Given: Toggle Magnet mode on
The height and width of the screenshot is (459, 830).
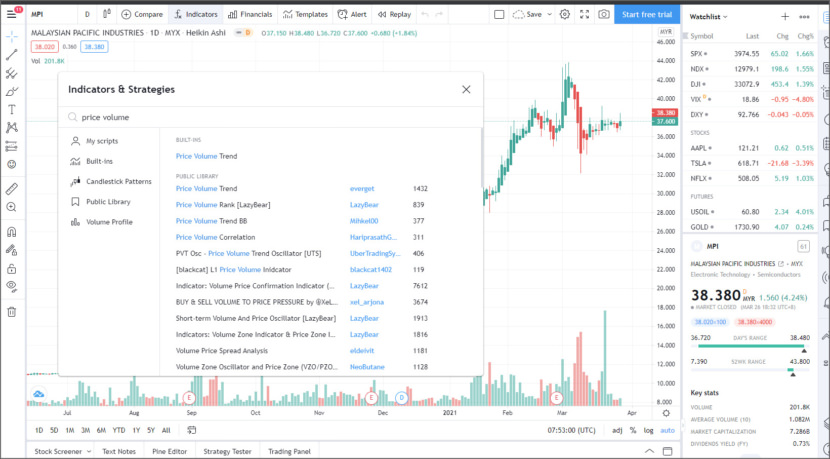Looking at the screenshot, I should click(x=12, y=232).
